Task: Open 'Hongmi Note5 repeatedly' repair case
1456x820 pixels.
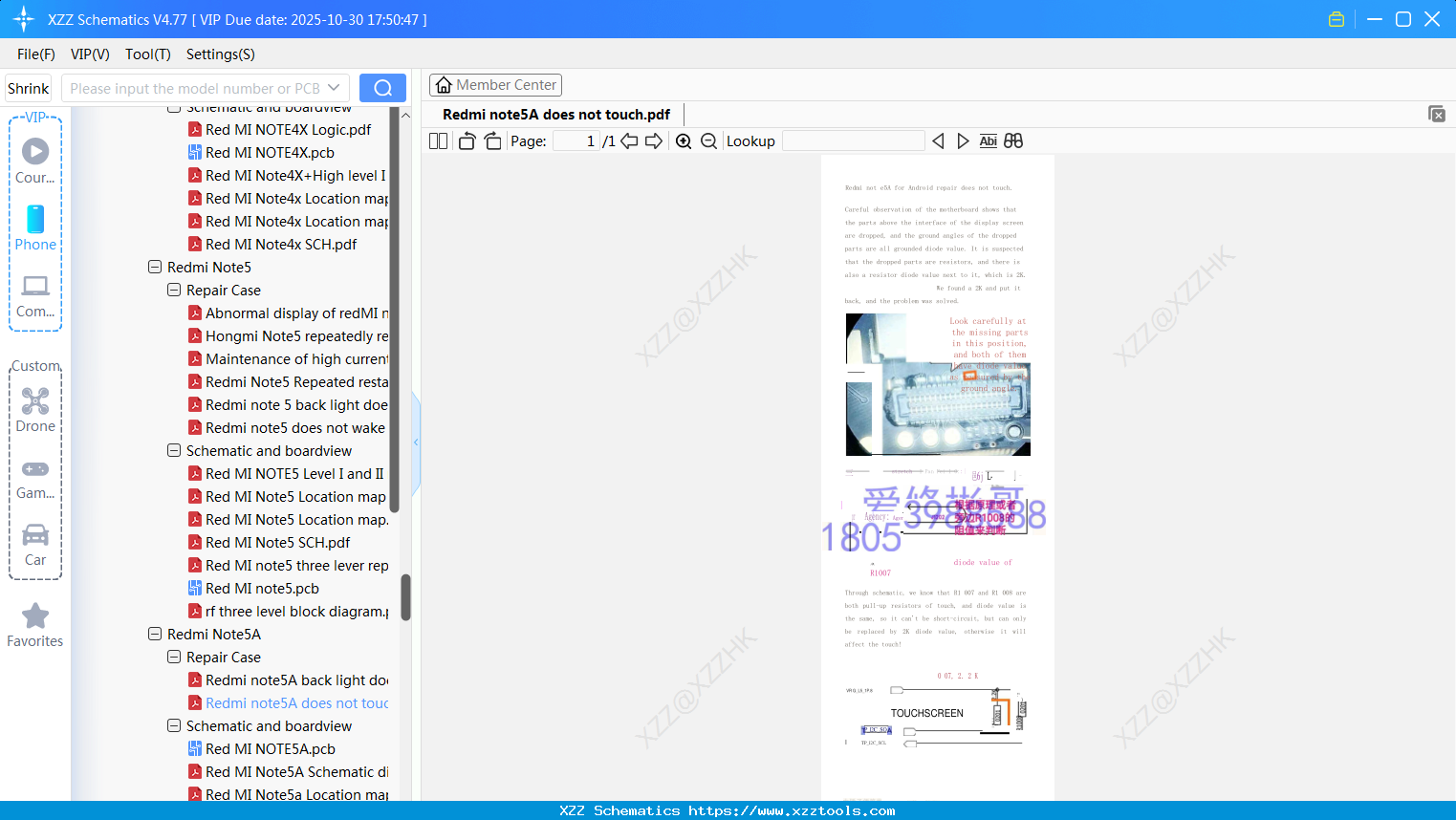Action: 288,336
